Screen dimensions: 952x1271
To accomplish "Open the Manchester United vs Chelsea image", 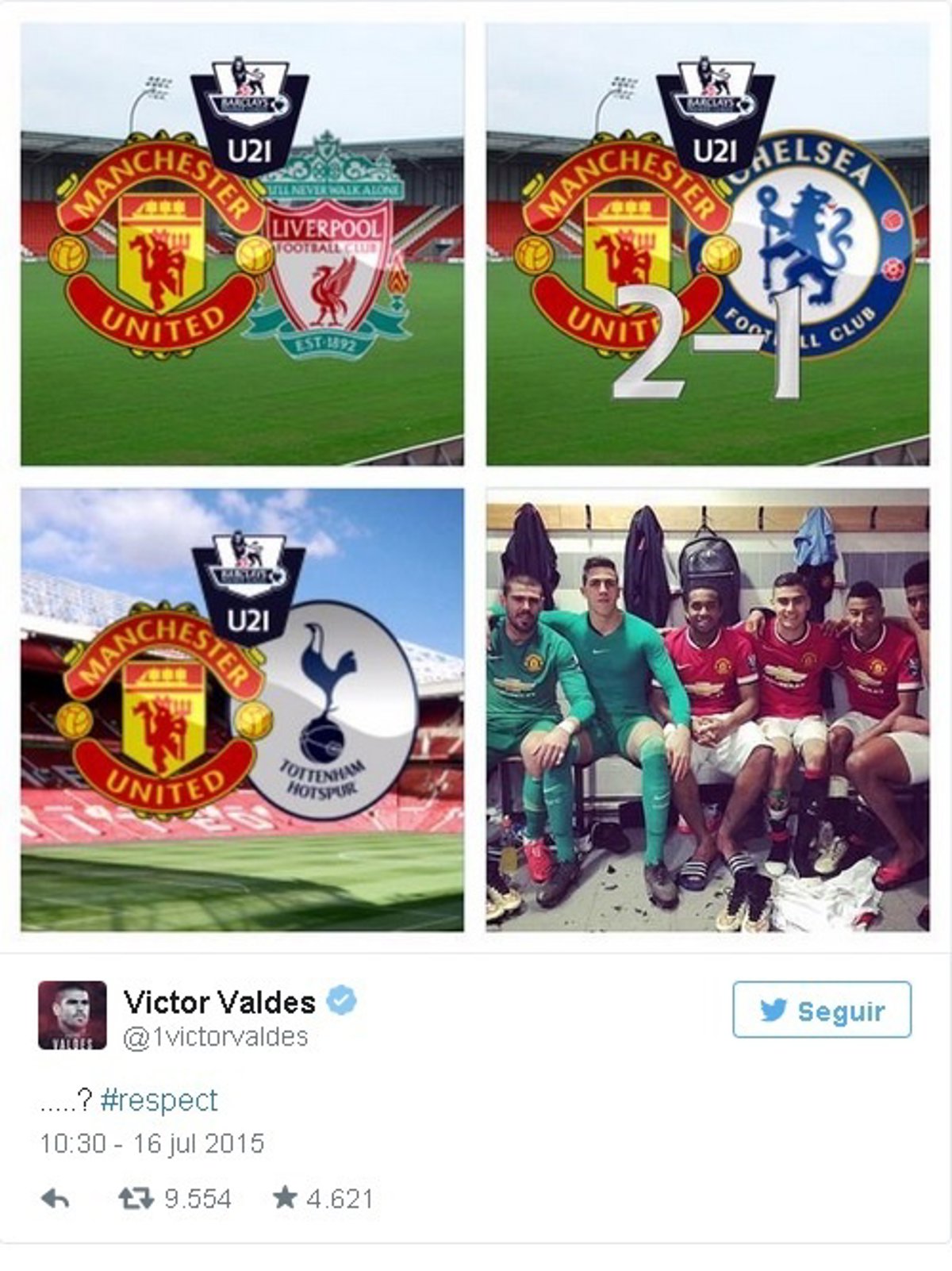I will [708, 244].
